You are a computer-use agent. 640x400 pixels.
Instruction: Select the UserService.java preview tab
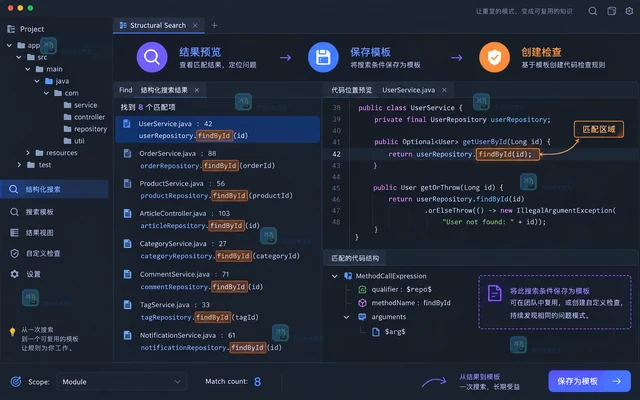coord(409,90)
